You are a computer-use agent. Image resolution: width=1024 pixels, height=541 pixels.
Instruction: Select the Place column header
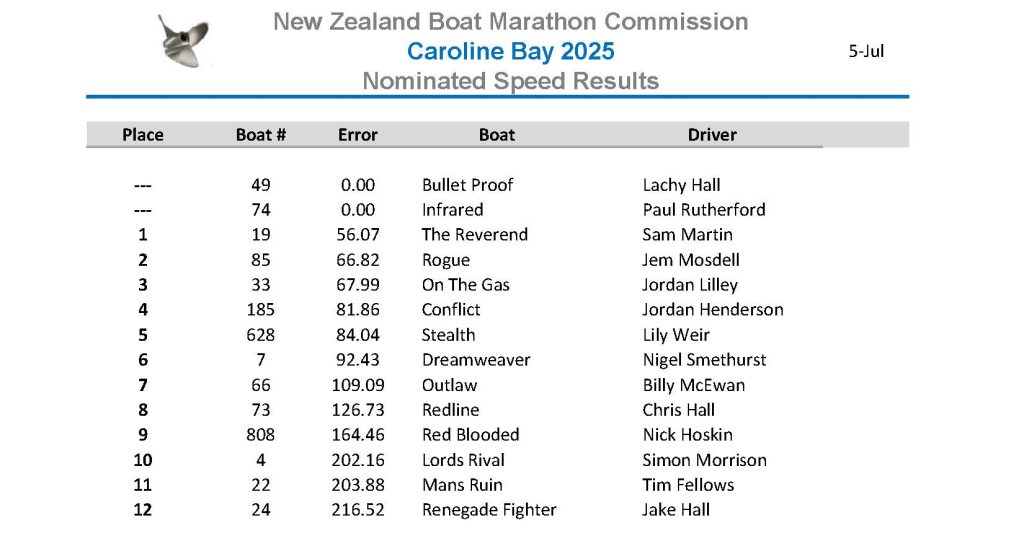[142, 135]
